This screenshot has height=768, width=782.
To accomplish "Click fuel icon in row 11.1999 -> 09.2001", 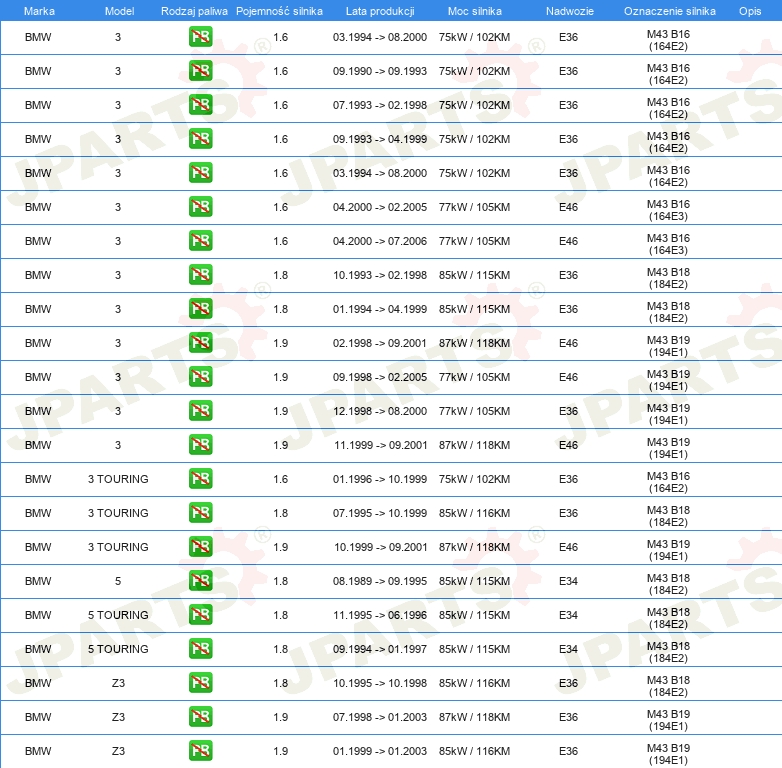I will click(x=200, y=445).
